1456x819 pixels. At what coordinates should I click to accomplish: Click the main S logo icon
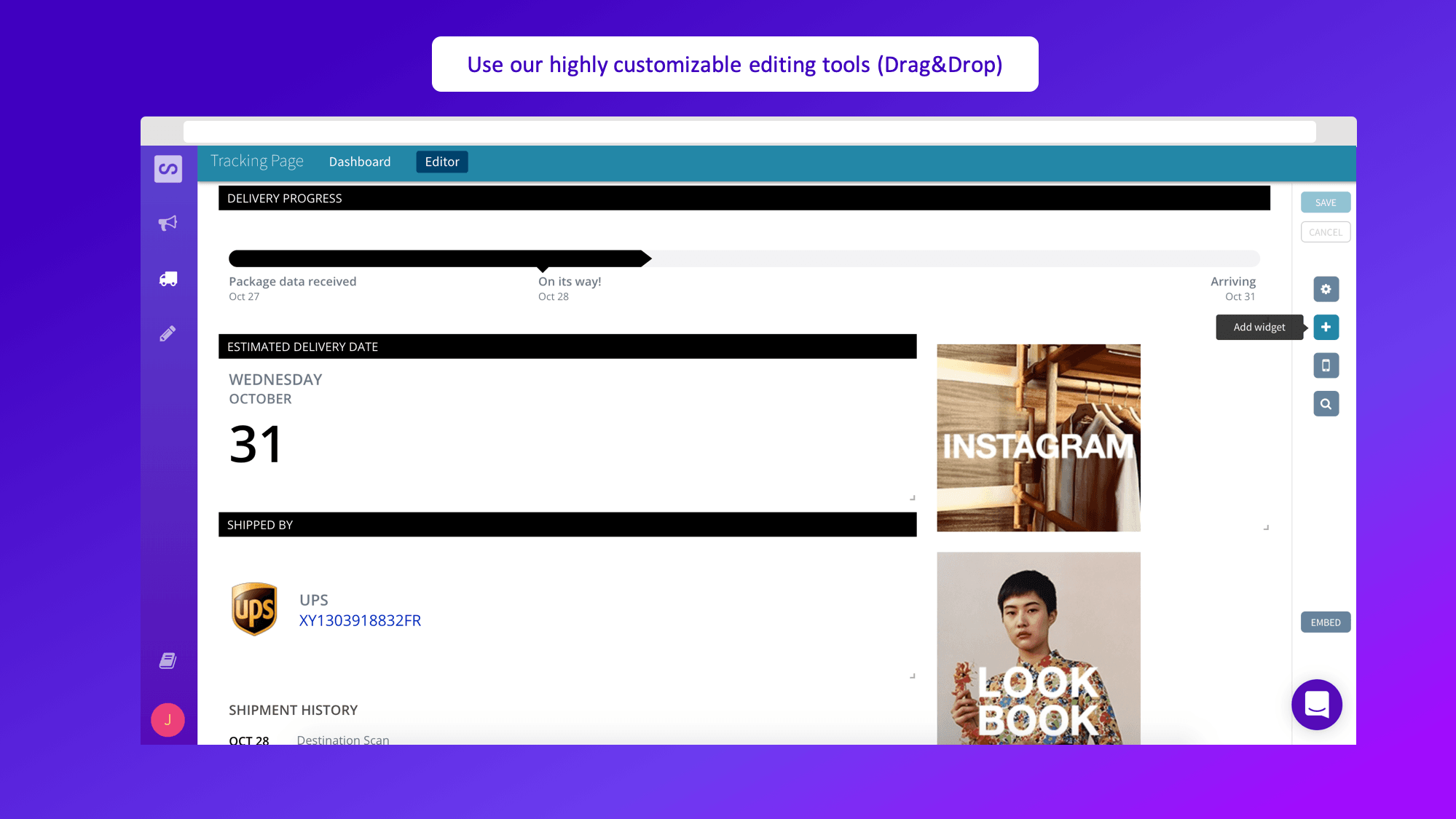pos(168,169)
